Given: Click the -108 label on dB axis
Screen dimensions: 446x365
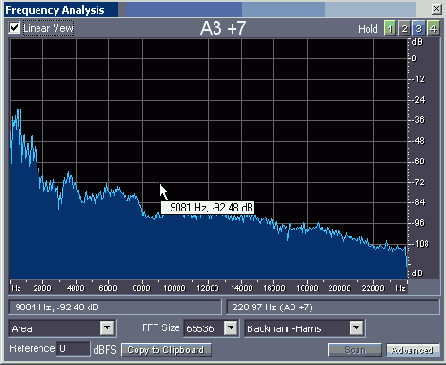Looking at the screenshot, I should click(x=420, y=244).
